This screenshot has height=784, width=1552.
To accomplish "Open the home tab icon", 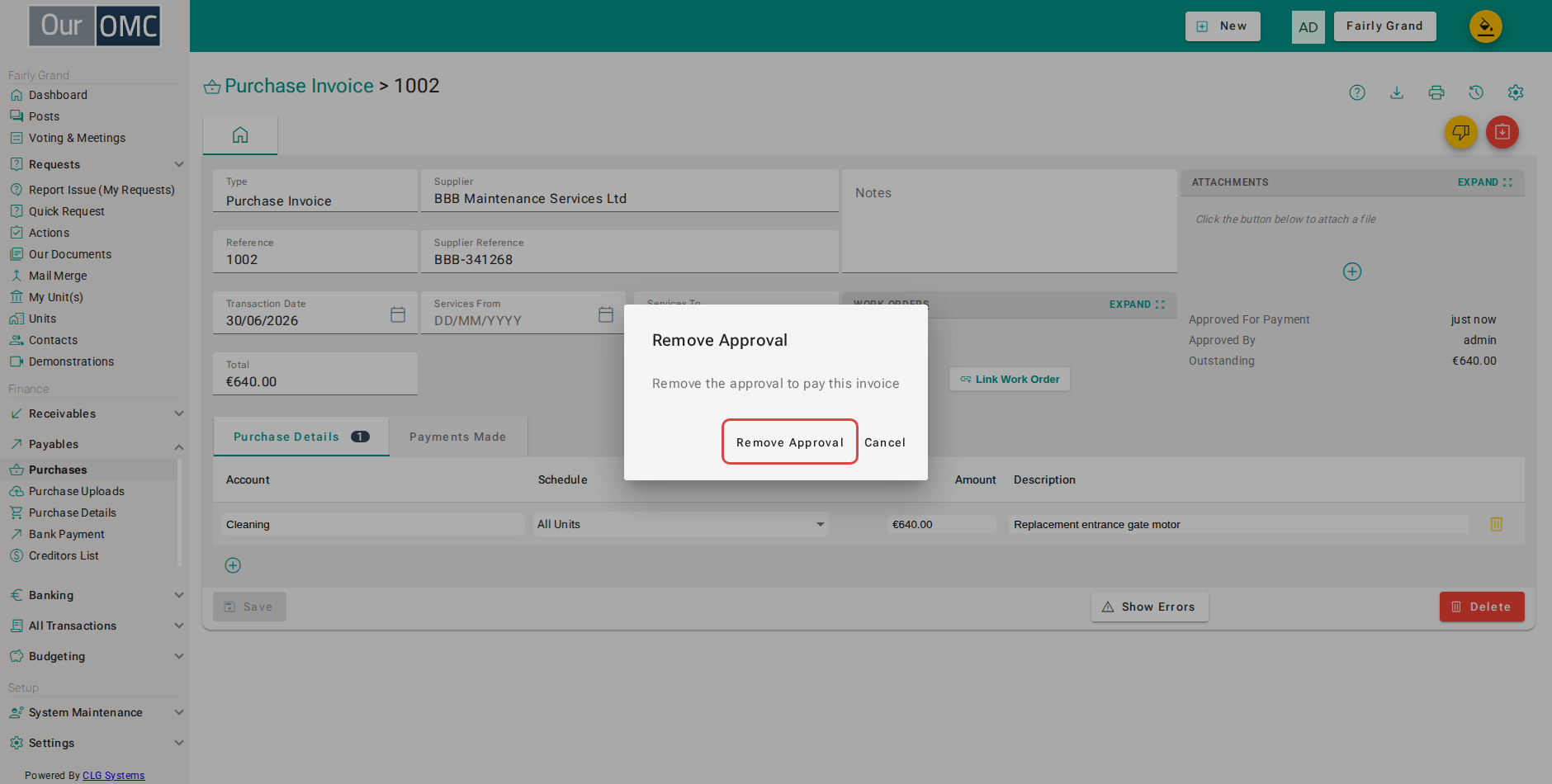I will [x=240, y=135].
